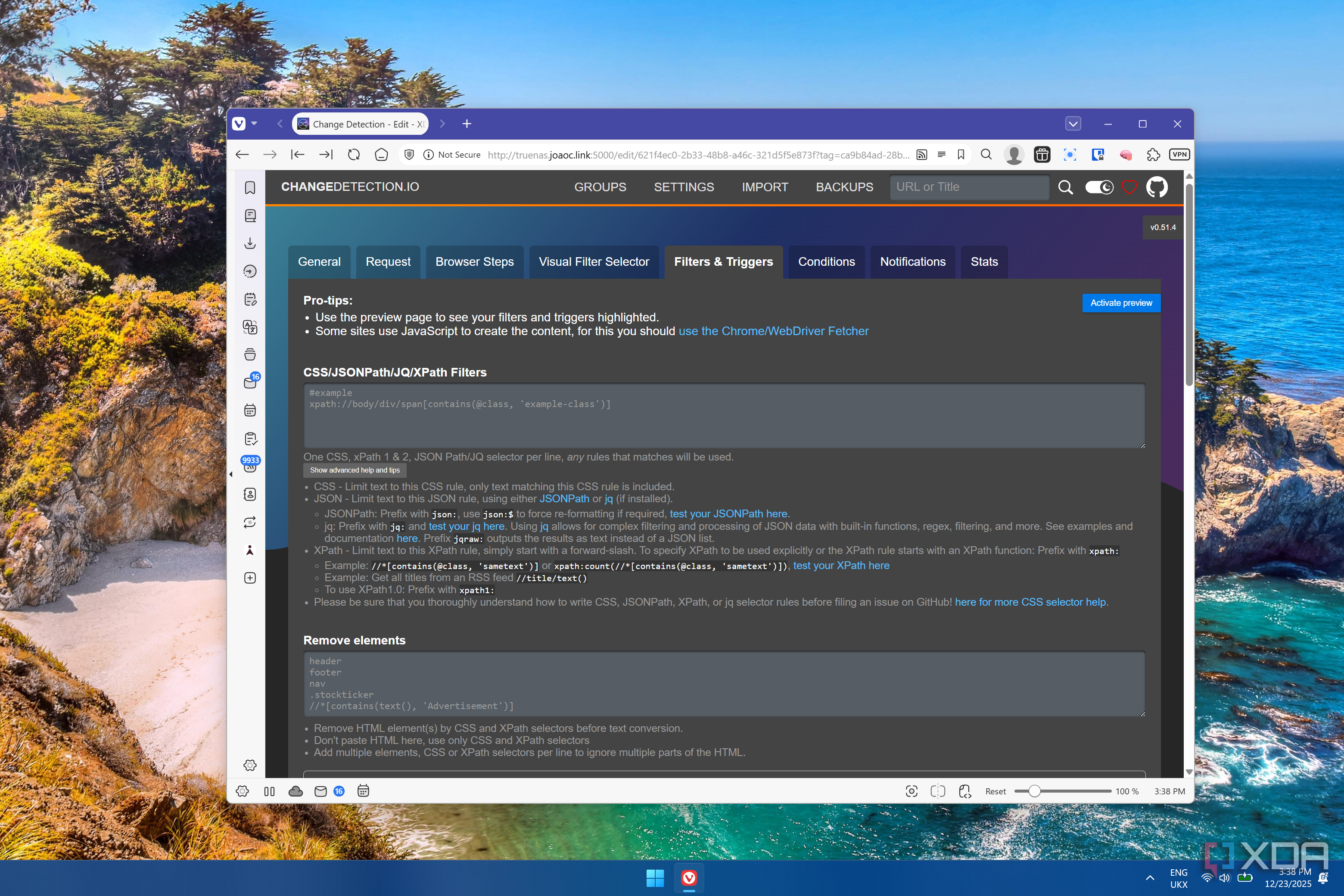Screen dimensions: 1344x896
Task: Toggle tab tiling icon in status bar
Action: 938,791
